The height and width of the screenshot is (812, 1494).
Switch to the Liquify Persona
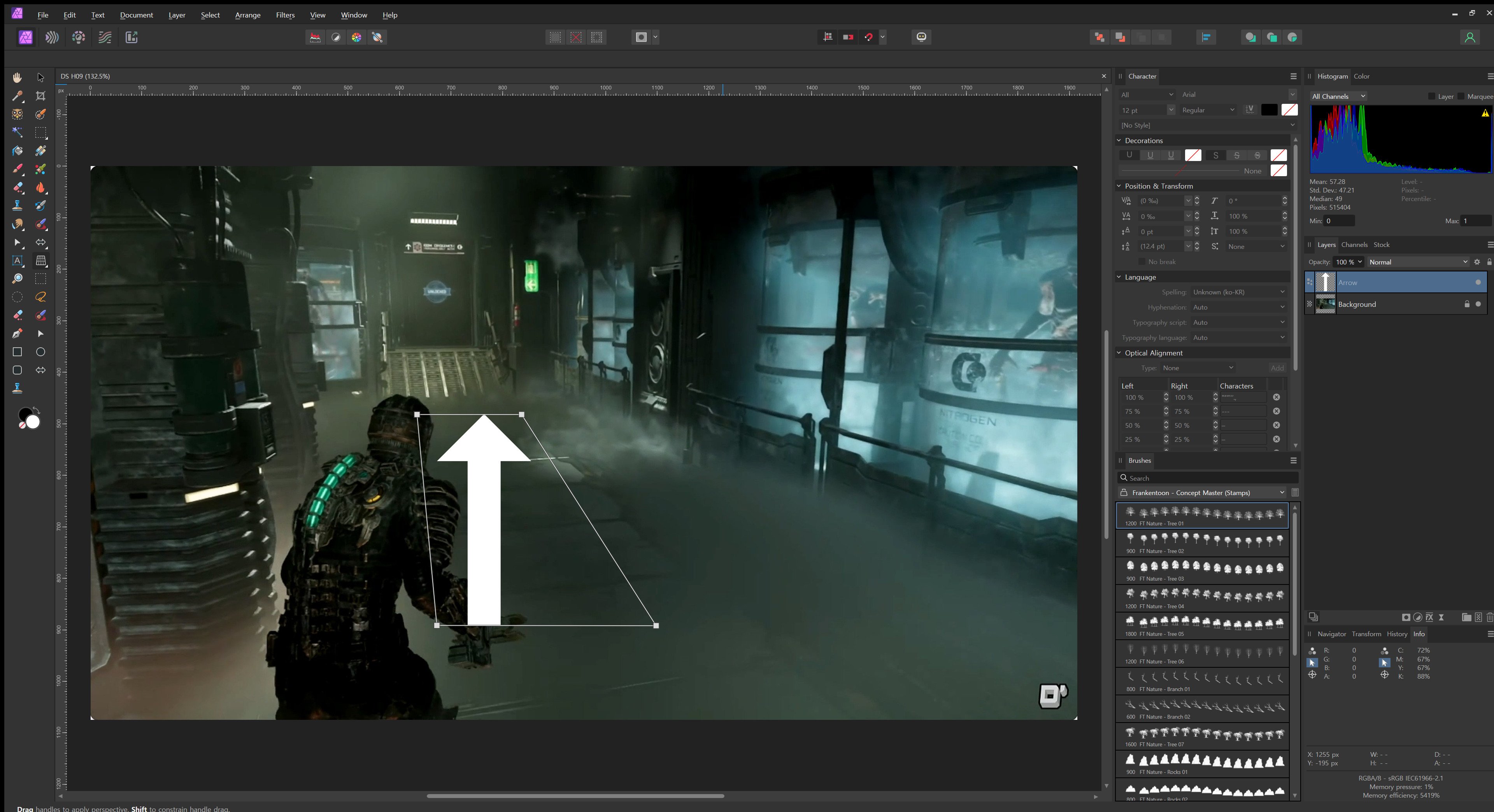tap(52, 38)
